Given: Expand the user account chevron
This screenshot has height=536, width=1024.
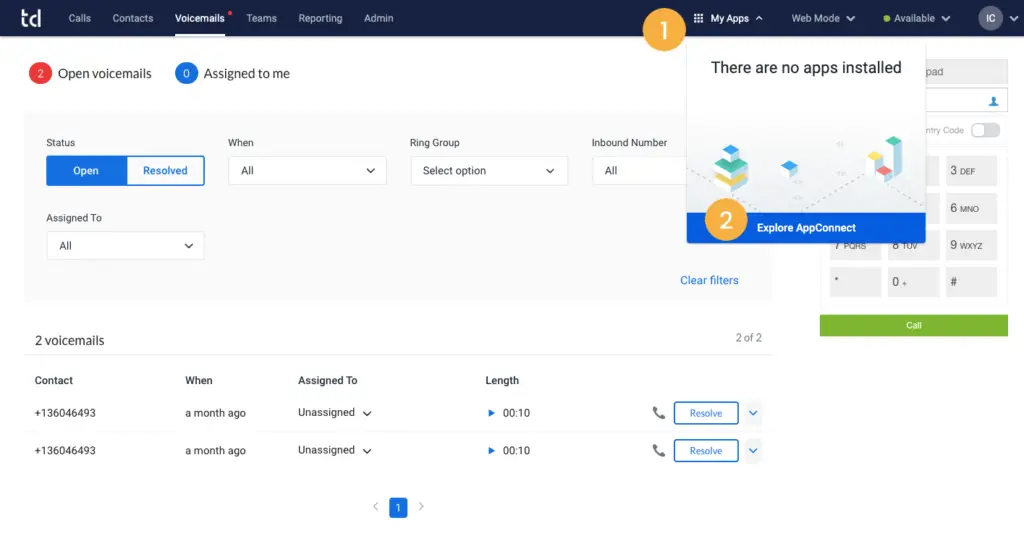Looking at the screenshot, I should [1014, 18].
